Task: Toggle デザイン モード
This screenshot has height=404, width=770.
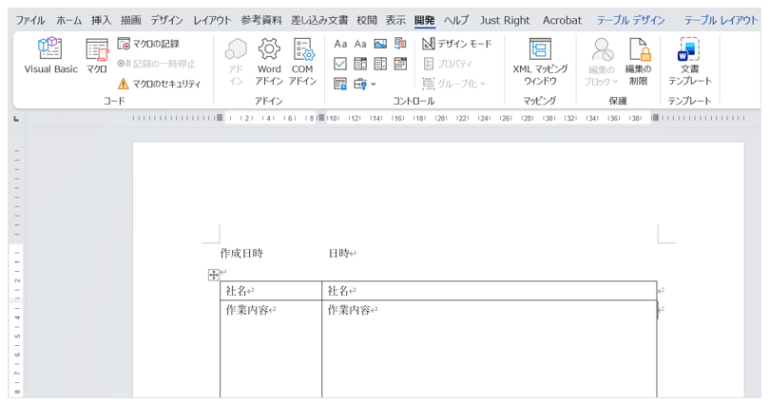Action: 457,44
